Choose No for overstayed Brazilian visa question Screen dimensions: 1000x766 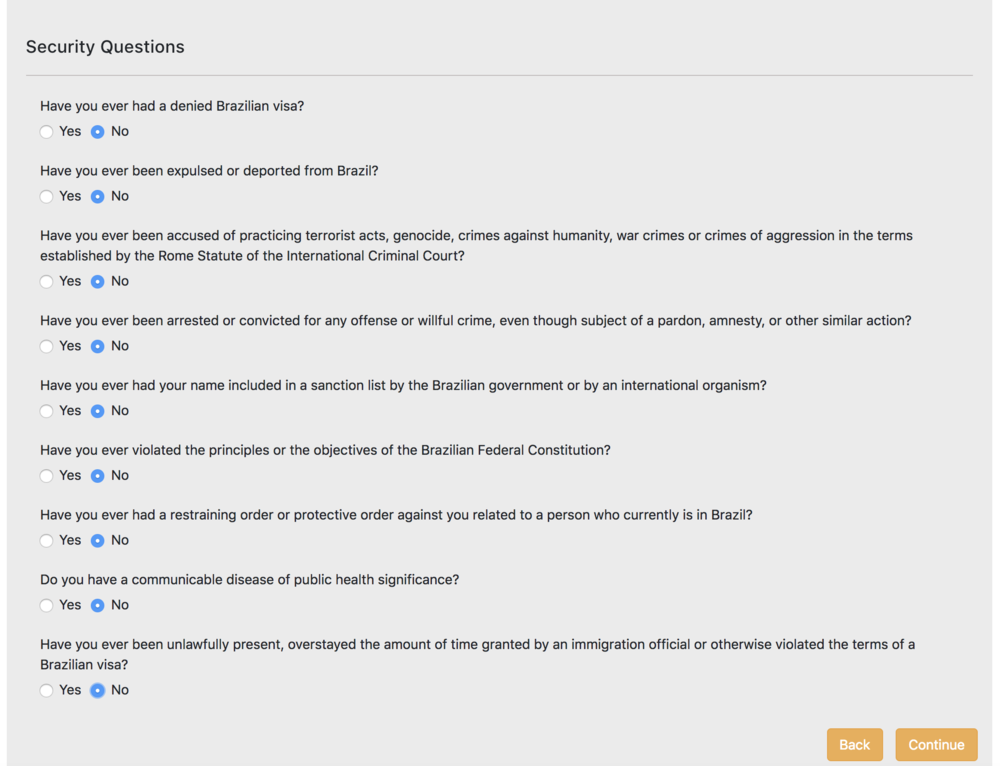tap(98, 691)
